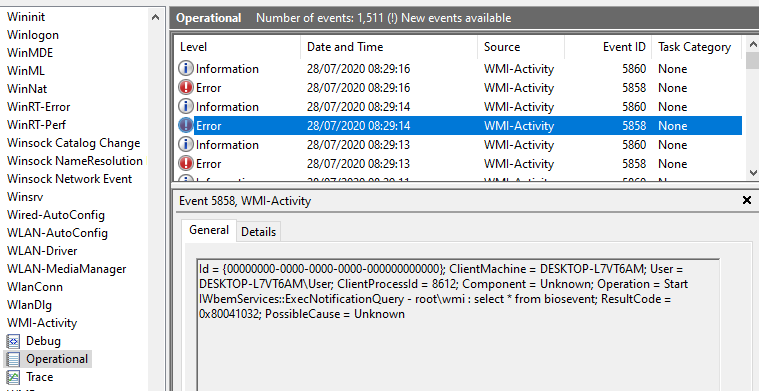
Task: Click Event ID 5858 in highlighted row
Action: tap(634, 126)
